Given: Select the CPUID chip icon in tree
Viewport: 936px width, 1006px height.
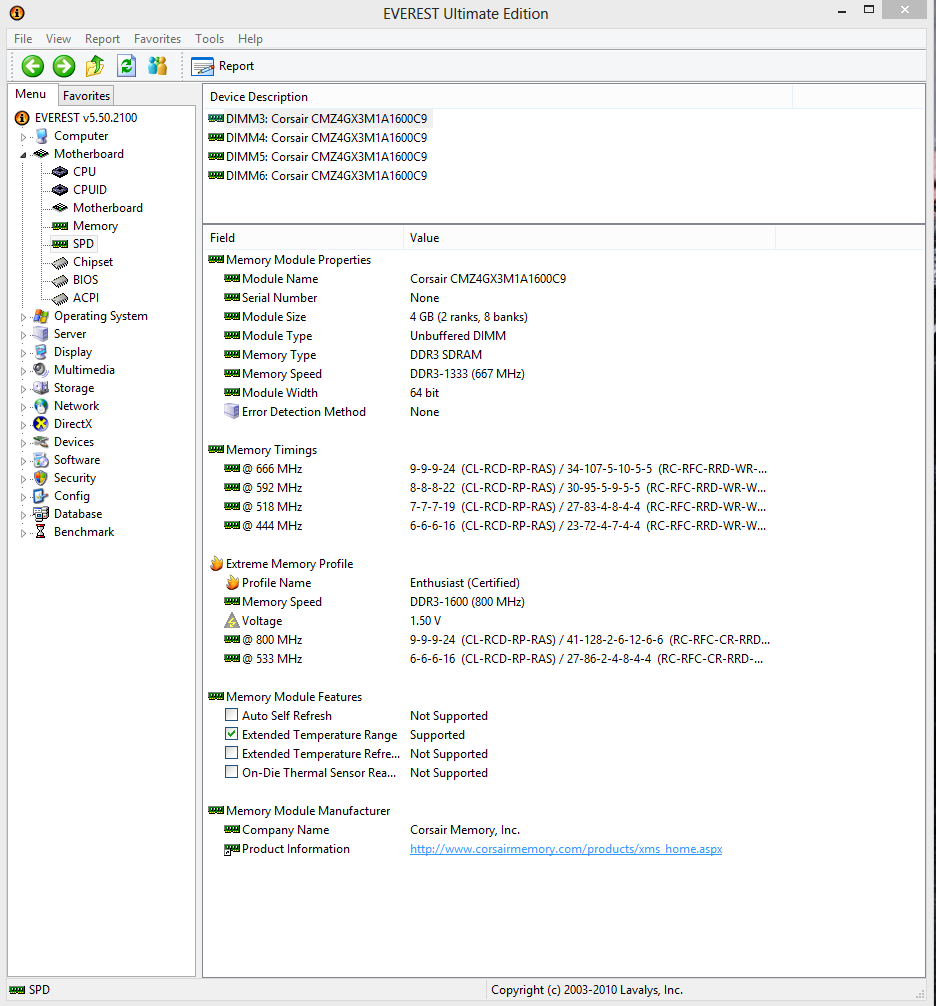Looking at the screenshot, I should click(60, 190).
